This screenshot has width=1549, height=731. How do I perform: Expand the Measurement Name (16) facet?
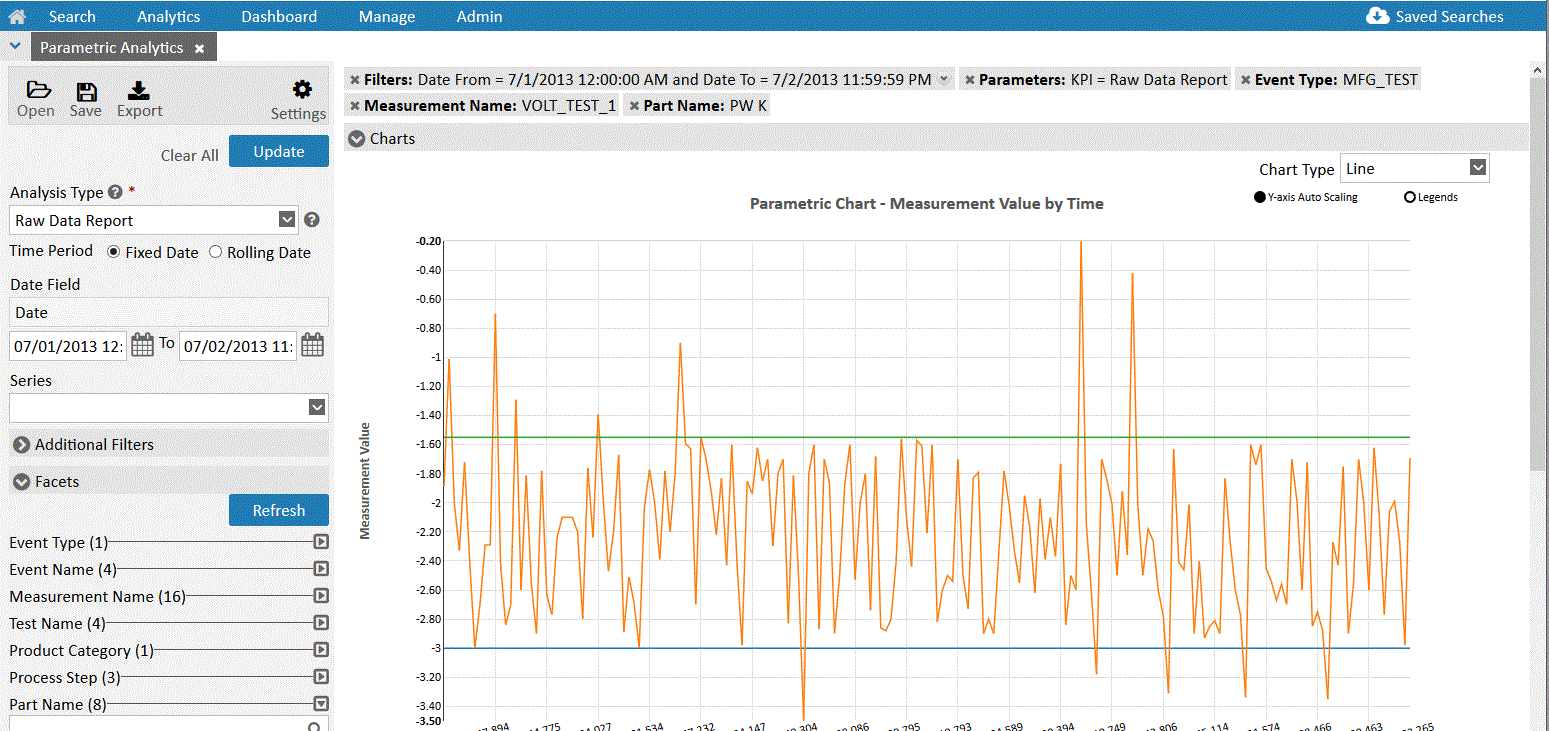coord(321,596)
